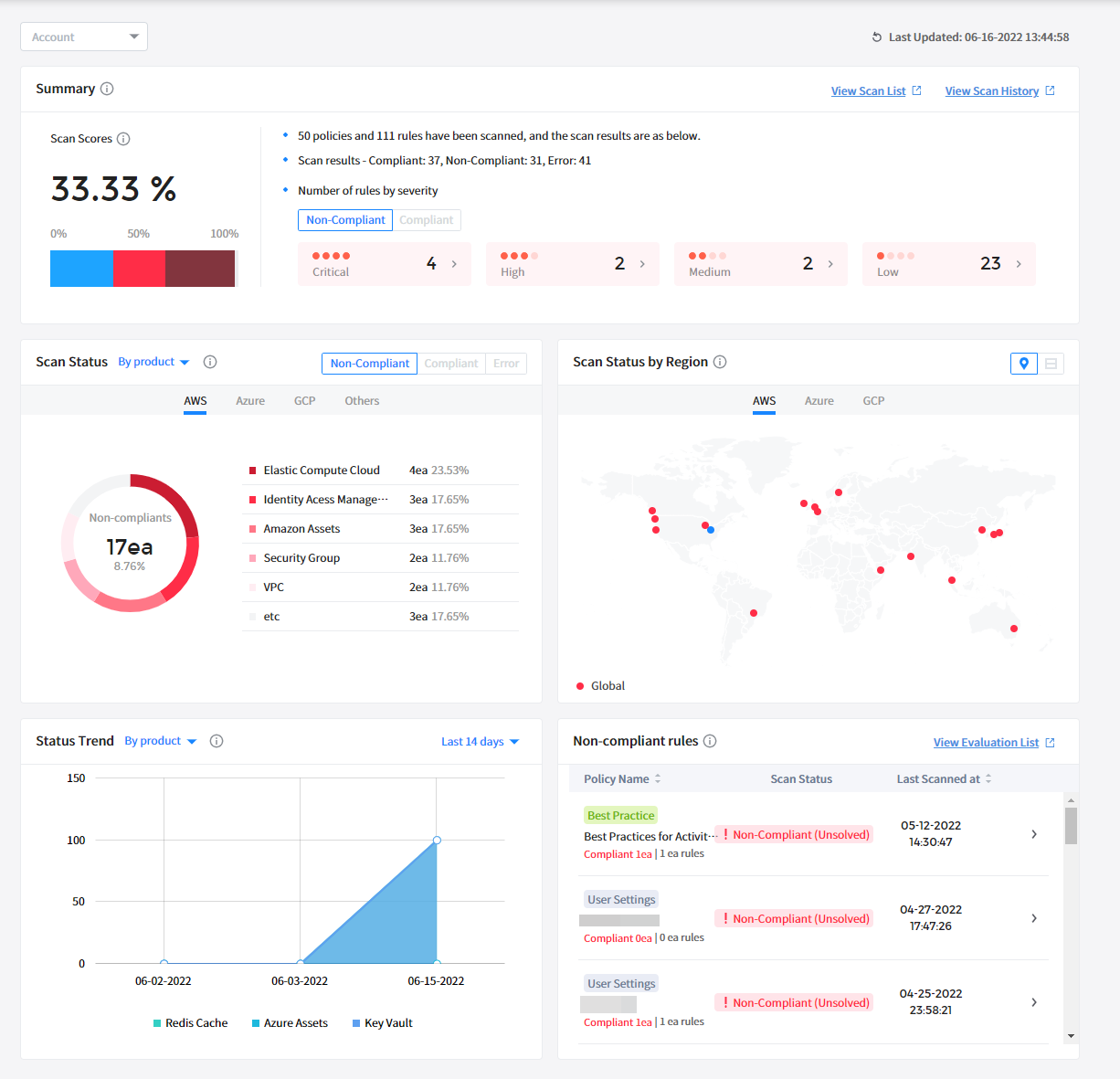Click info icon next to Scan Status by Region
Image resolution: width=1120 pixels, height=1079 pixels.
(x=720, y=362)
